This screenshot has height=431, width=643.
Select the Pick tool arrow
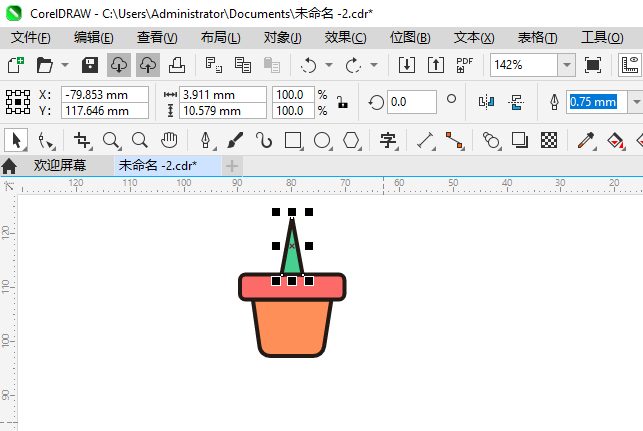pos(16,140)
